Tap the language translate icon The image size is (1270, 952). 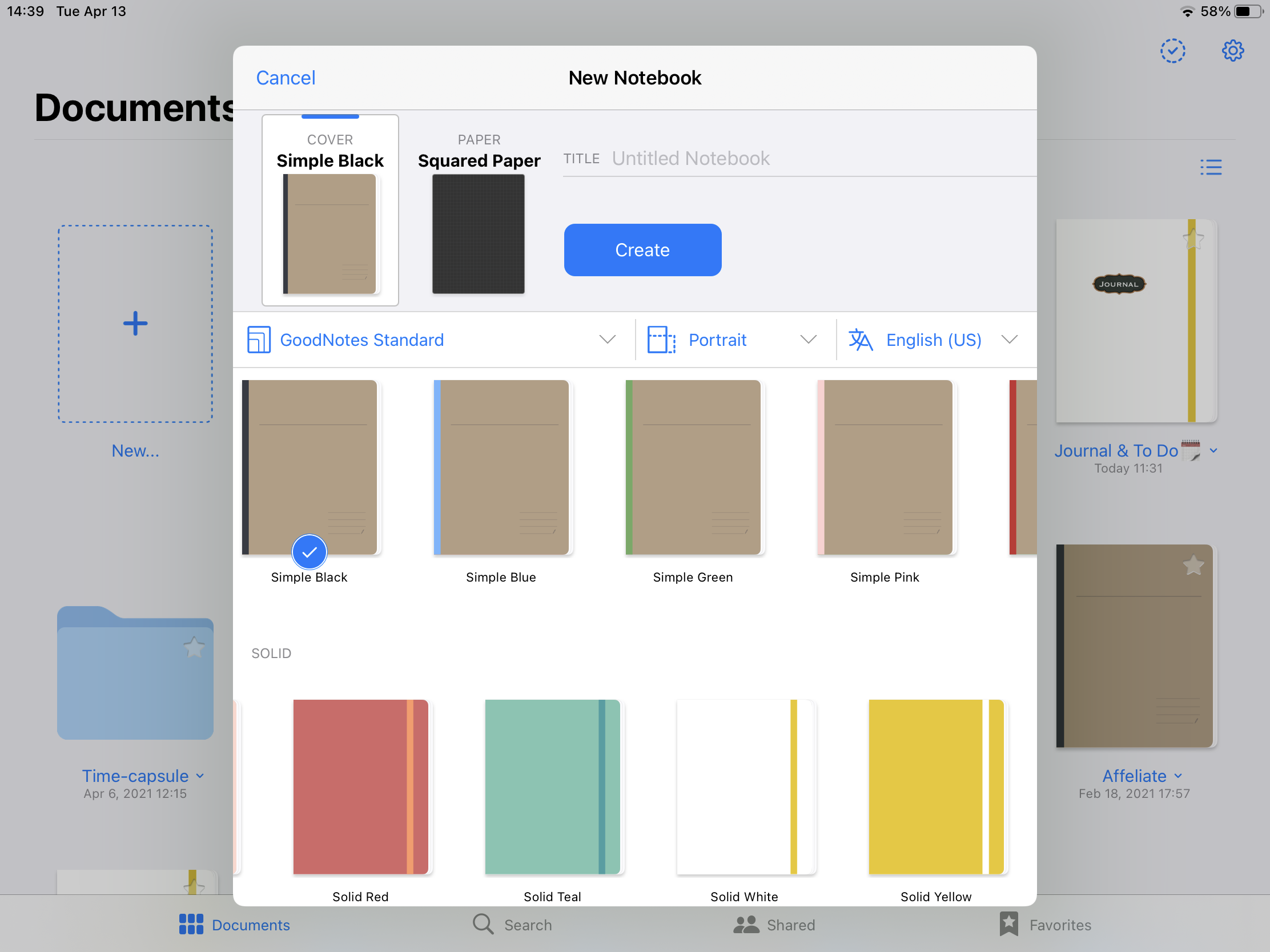pos(860,340)
